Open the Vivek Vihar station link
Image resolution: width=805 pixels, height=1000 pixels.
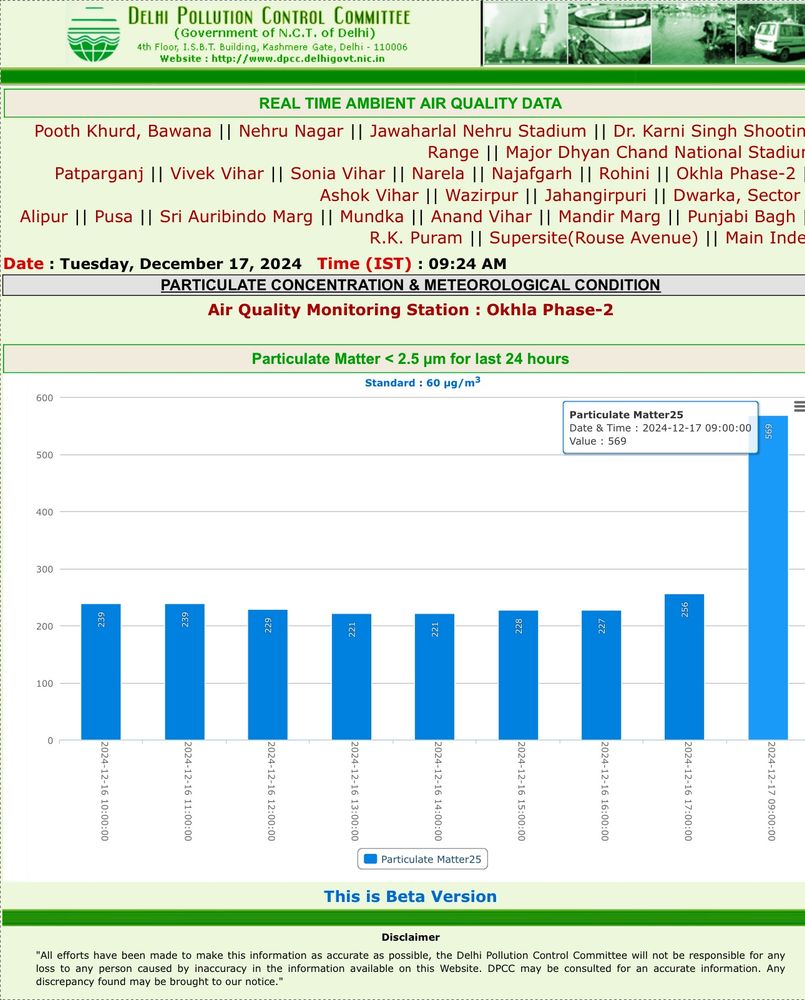point(217,173)
